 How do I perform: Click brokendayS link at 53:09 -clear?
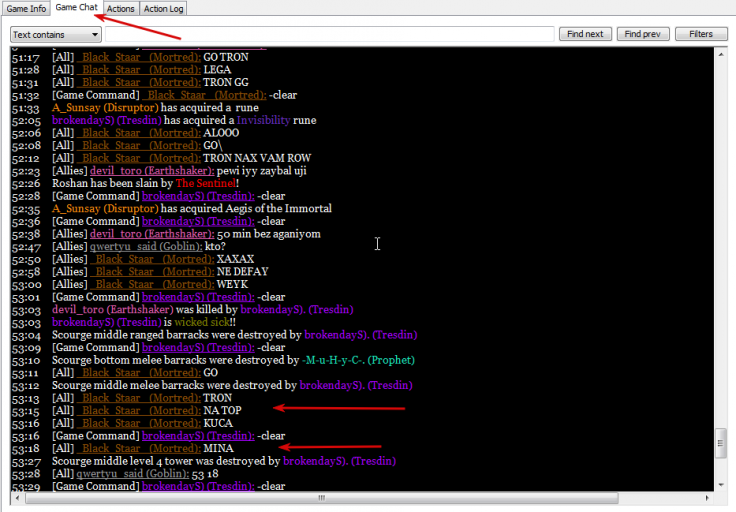point(199,348)
